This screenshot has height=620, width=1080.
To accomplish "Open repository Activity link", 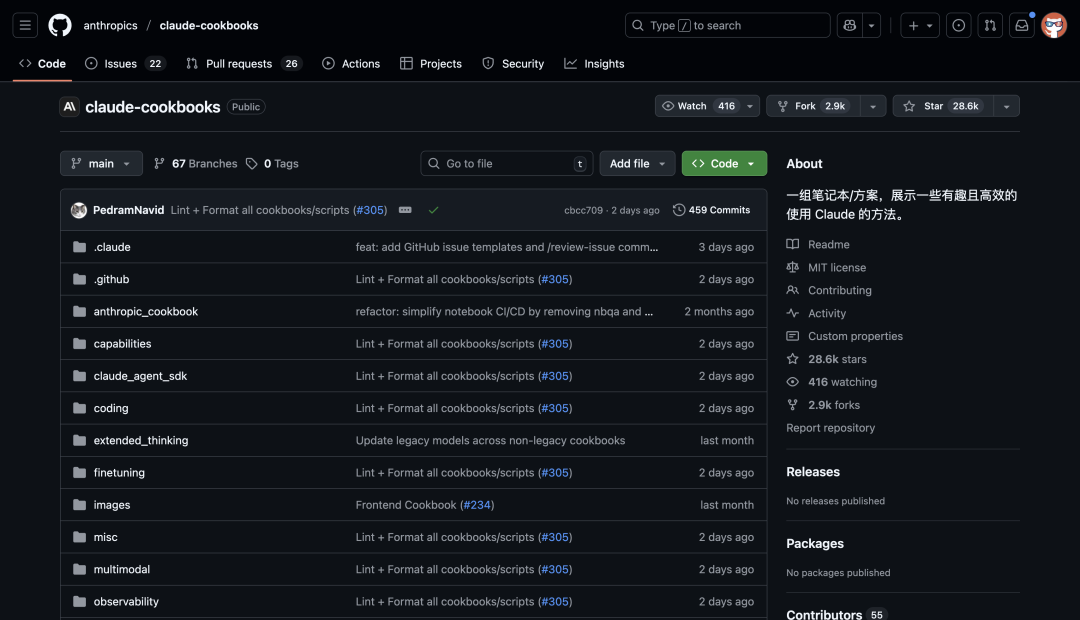I will (x=816, y=313).
